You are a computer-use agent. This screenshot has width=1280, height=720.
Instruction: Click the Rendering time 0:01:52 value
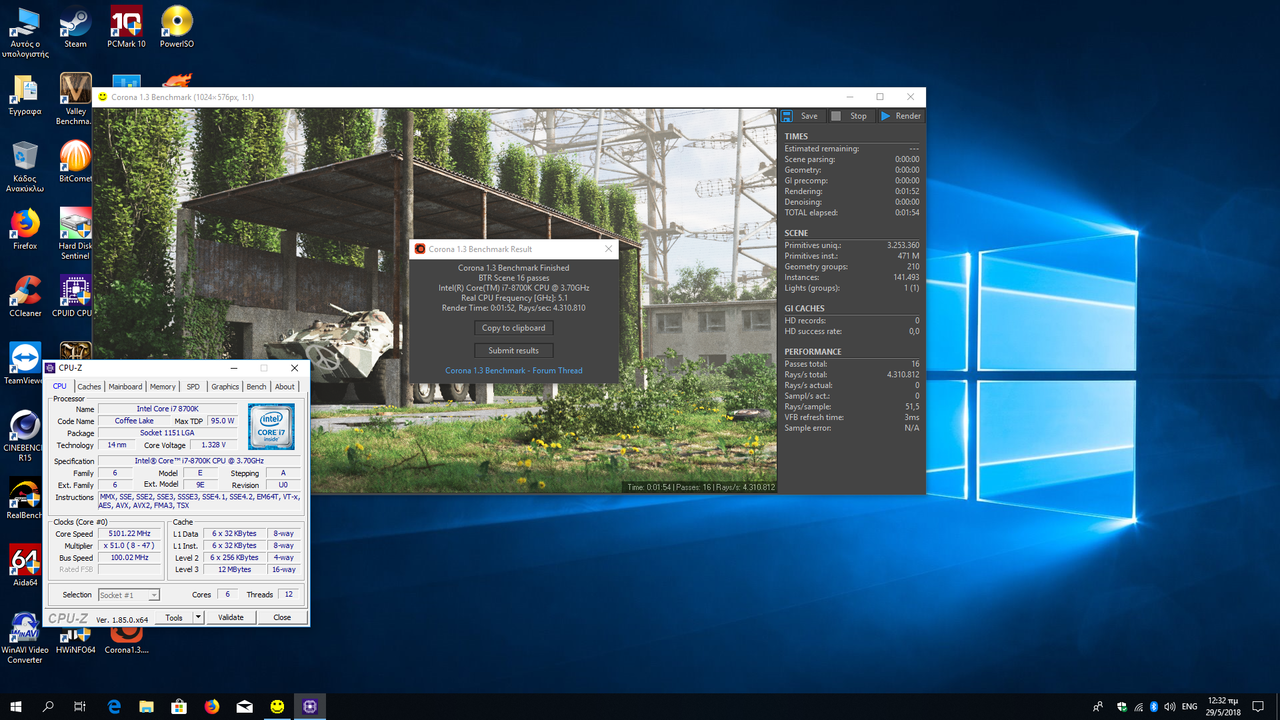click(x=907, y=191)
